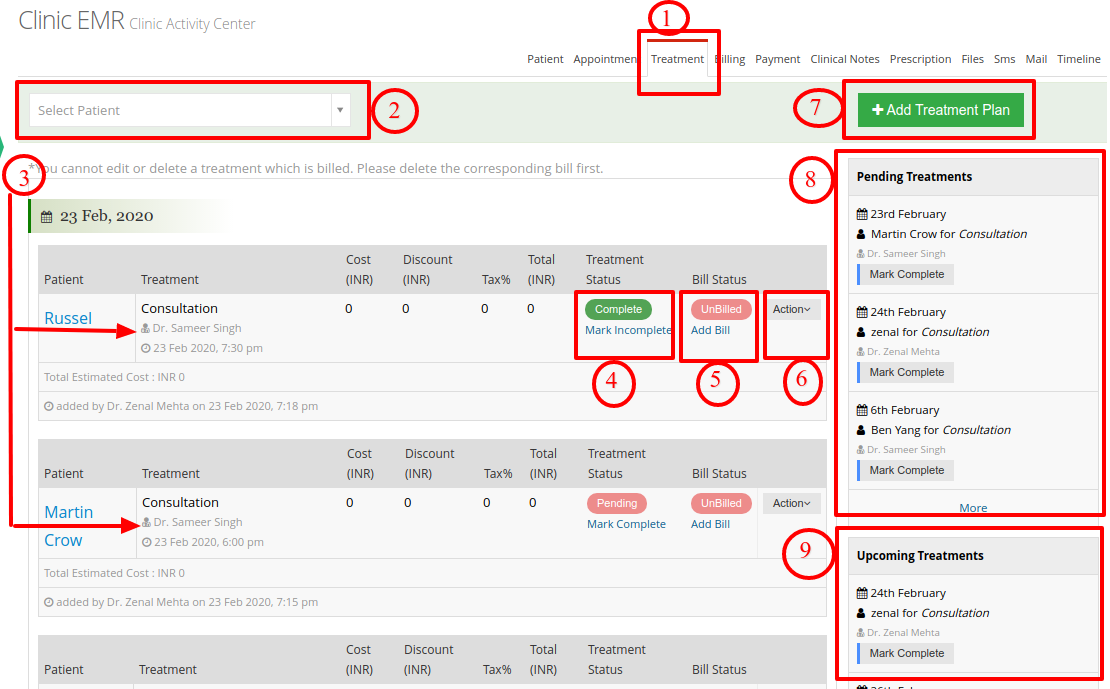Click the Upcoming Treatments panel heading
The image size is (1110, 689).
920,556
